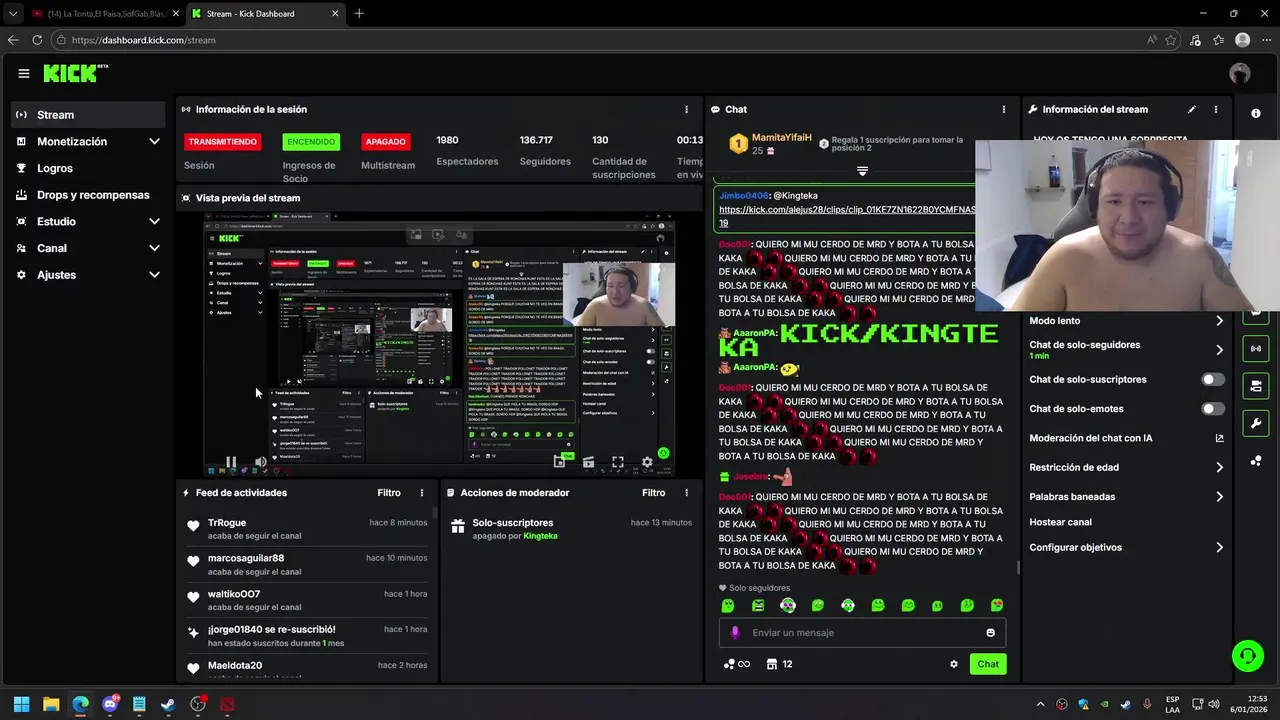This screenshot has width=1280, height=720.
Task: Open Steam from the taskbar
Action: [x=168, y=704]
